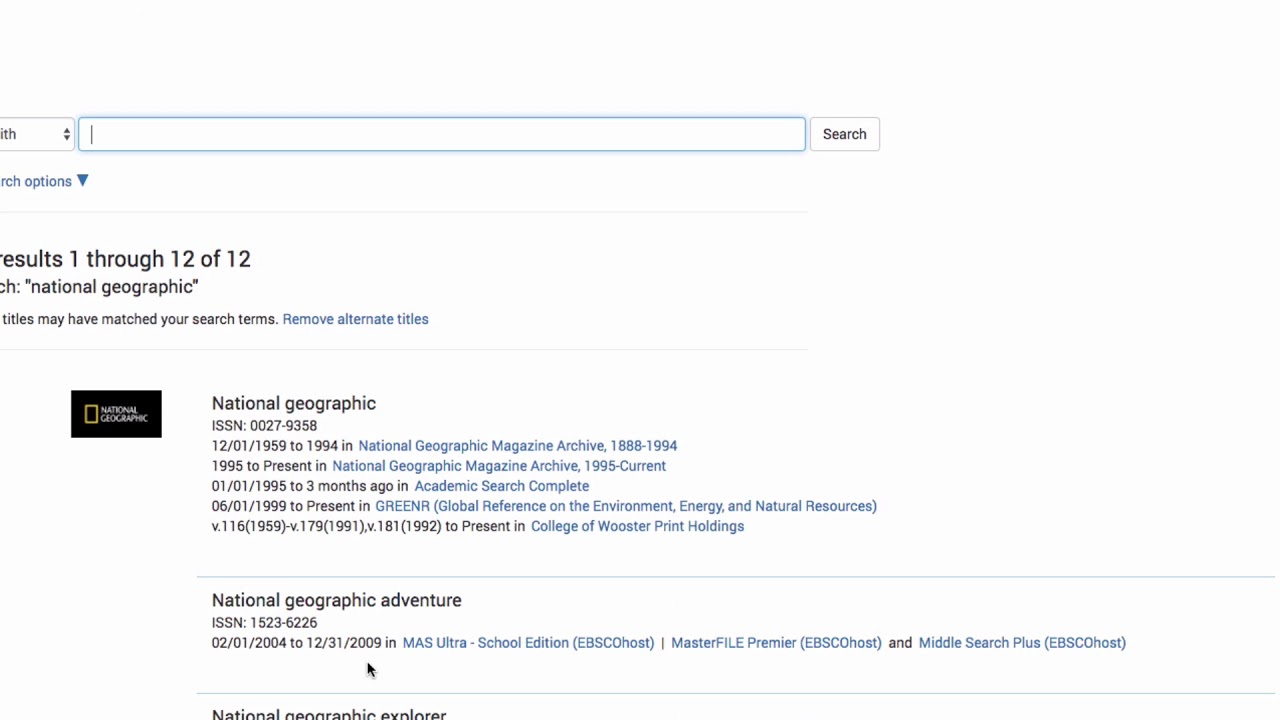Open College of Wooster Print Holdings
This screenshot has height=720, width=1280.
click(x=637, y=526)
